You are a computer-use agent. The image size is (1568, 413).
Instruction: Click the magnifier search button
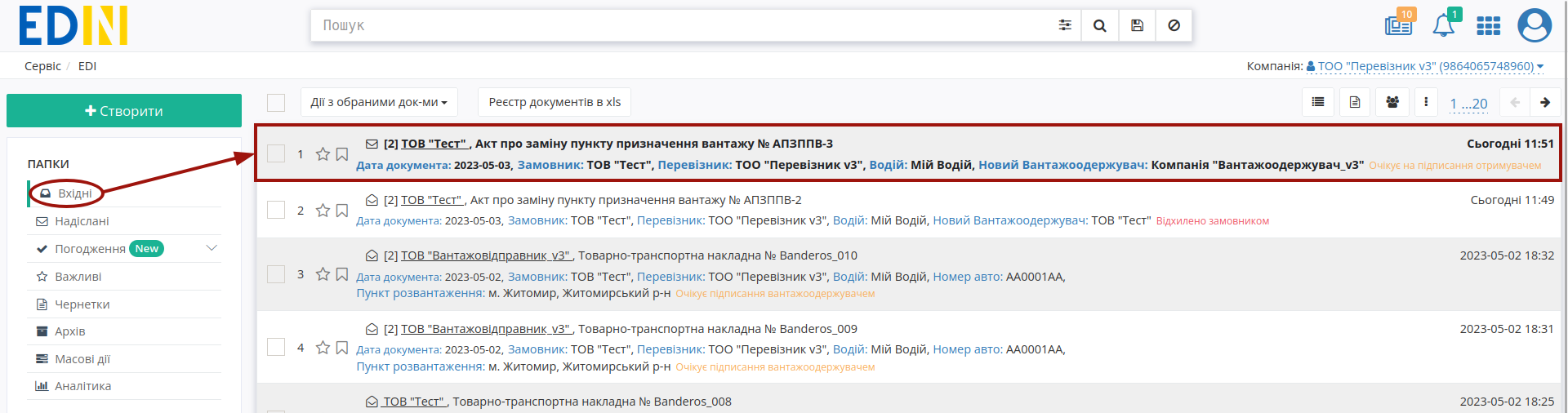(1100, 25)
